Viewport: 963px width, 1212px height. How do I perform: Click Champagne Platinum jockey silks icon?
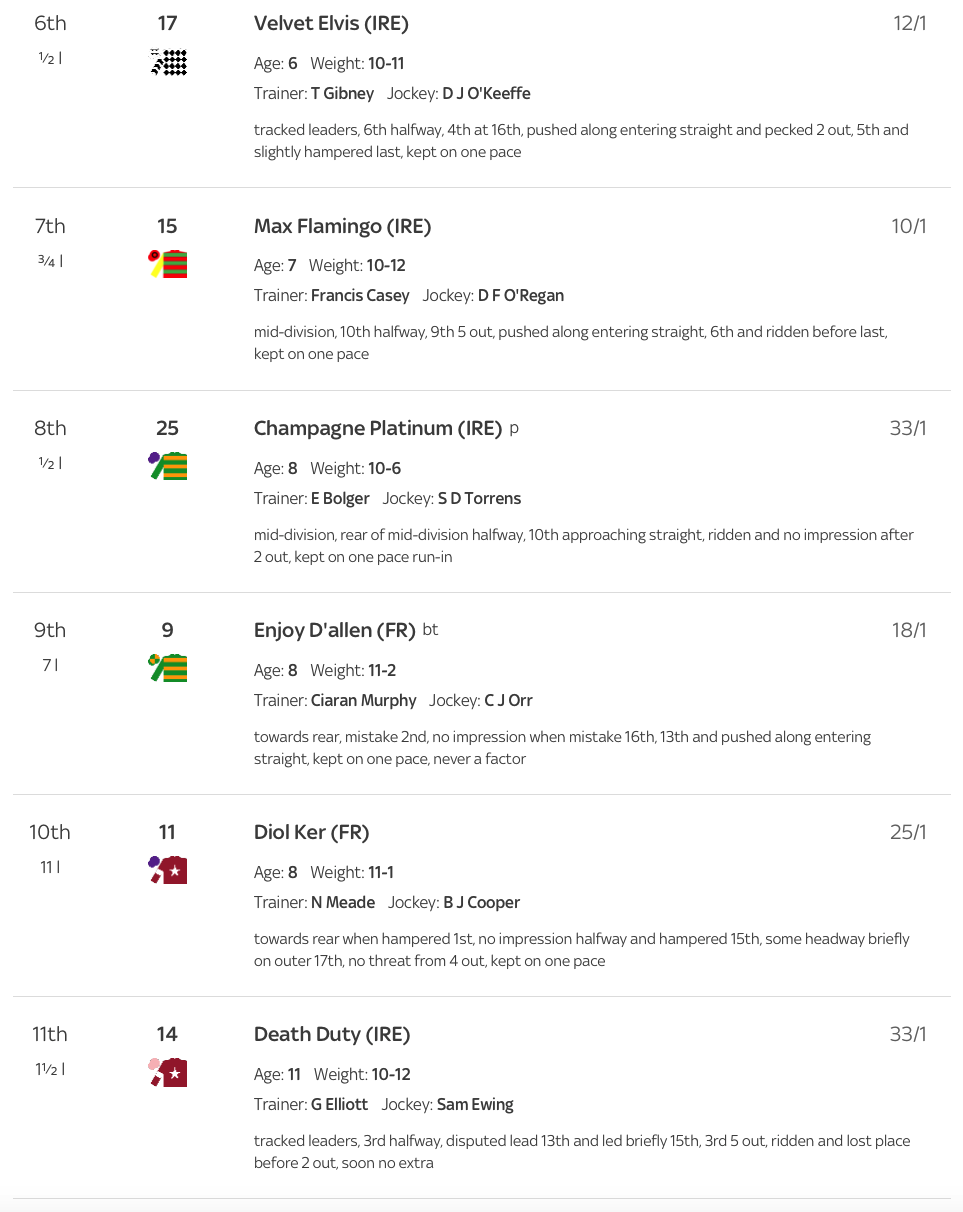[x=168, y=466]
